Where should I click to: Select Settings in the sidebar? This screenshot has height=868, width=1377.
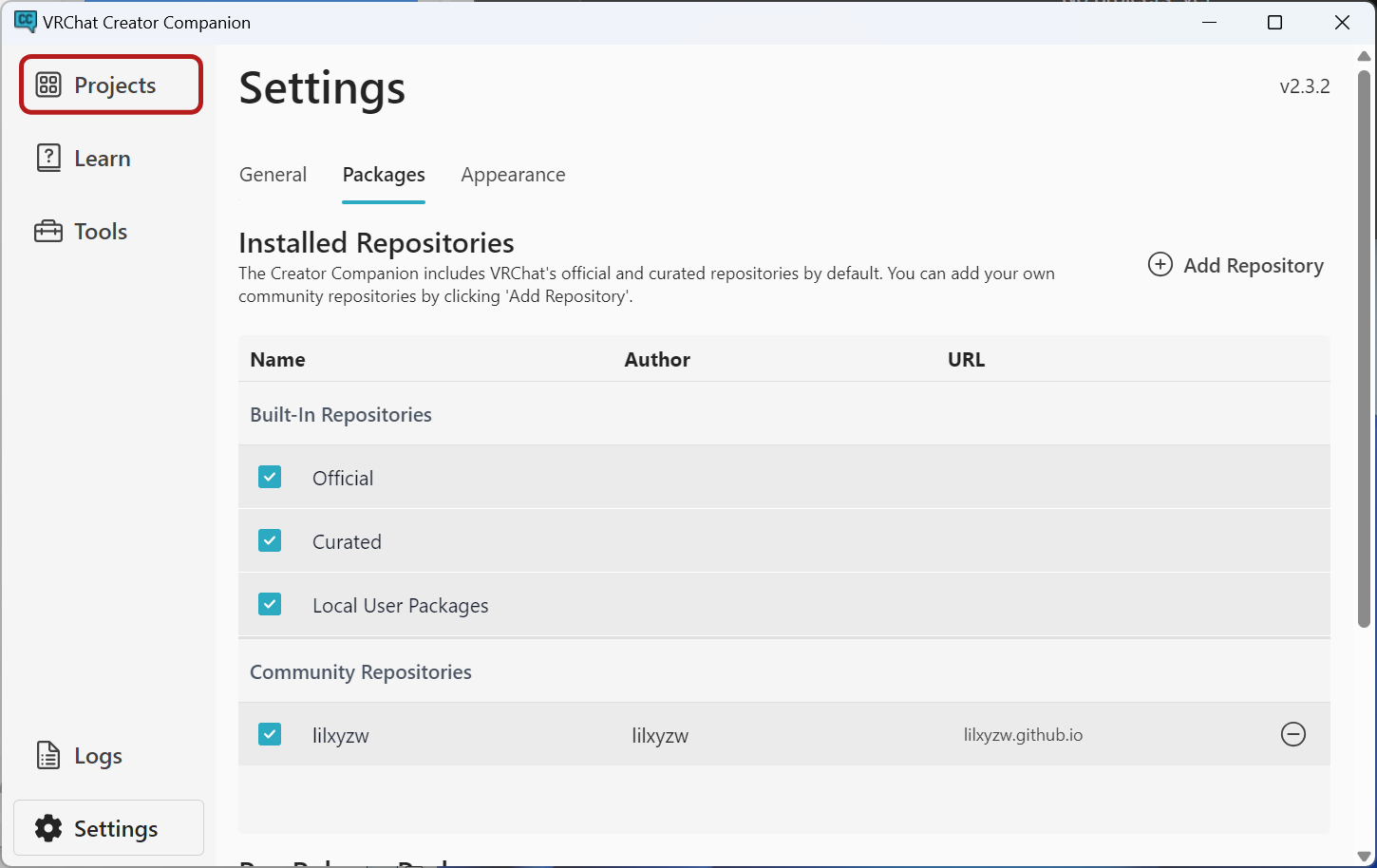coord(109,828)
